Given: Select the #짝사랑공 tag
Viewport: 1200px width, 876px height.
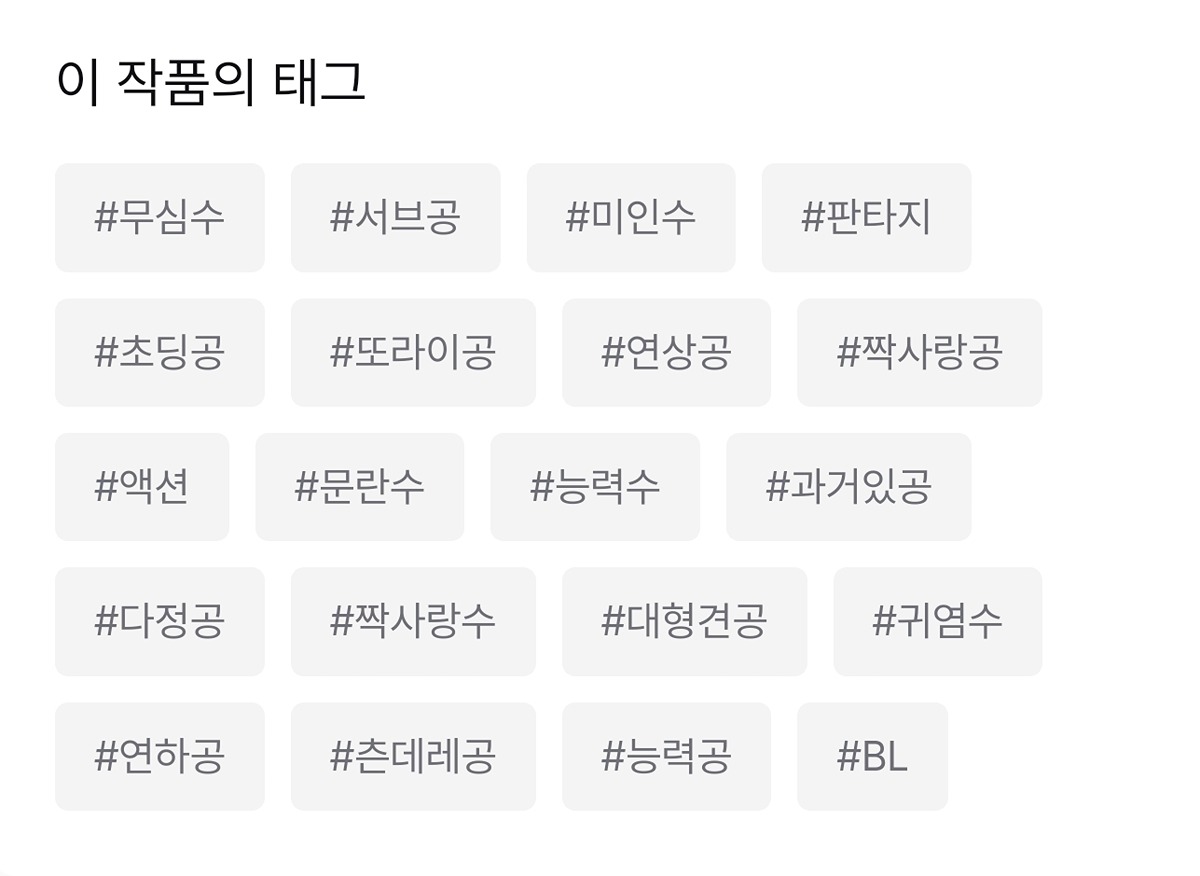Looking at the screenshot, I should (x=919, y=352).
